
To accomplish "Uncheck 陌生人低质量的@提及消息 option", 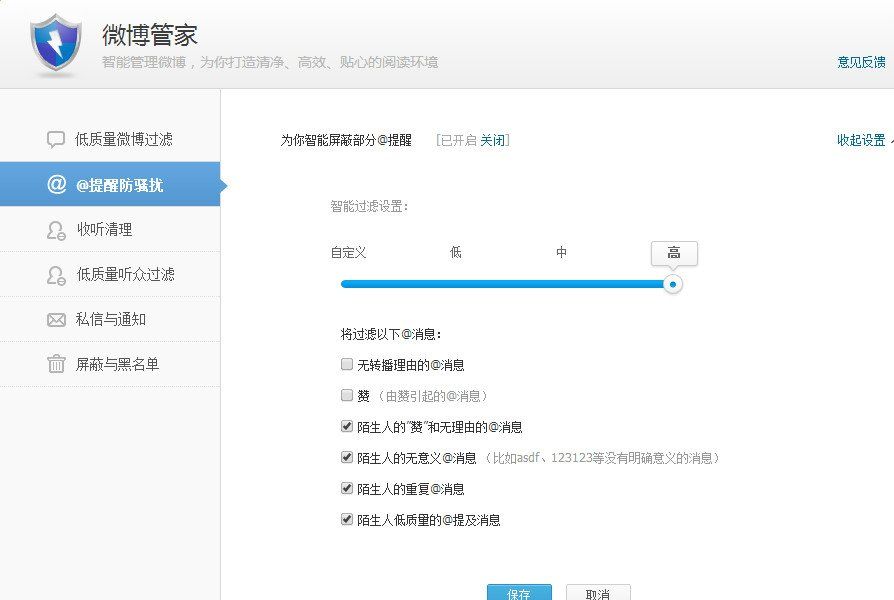I will coord(347,520).
